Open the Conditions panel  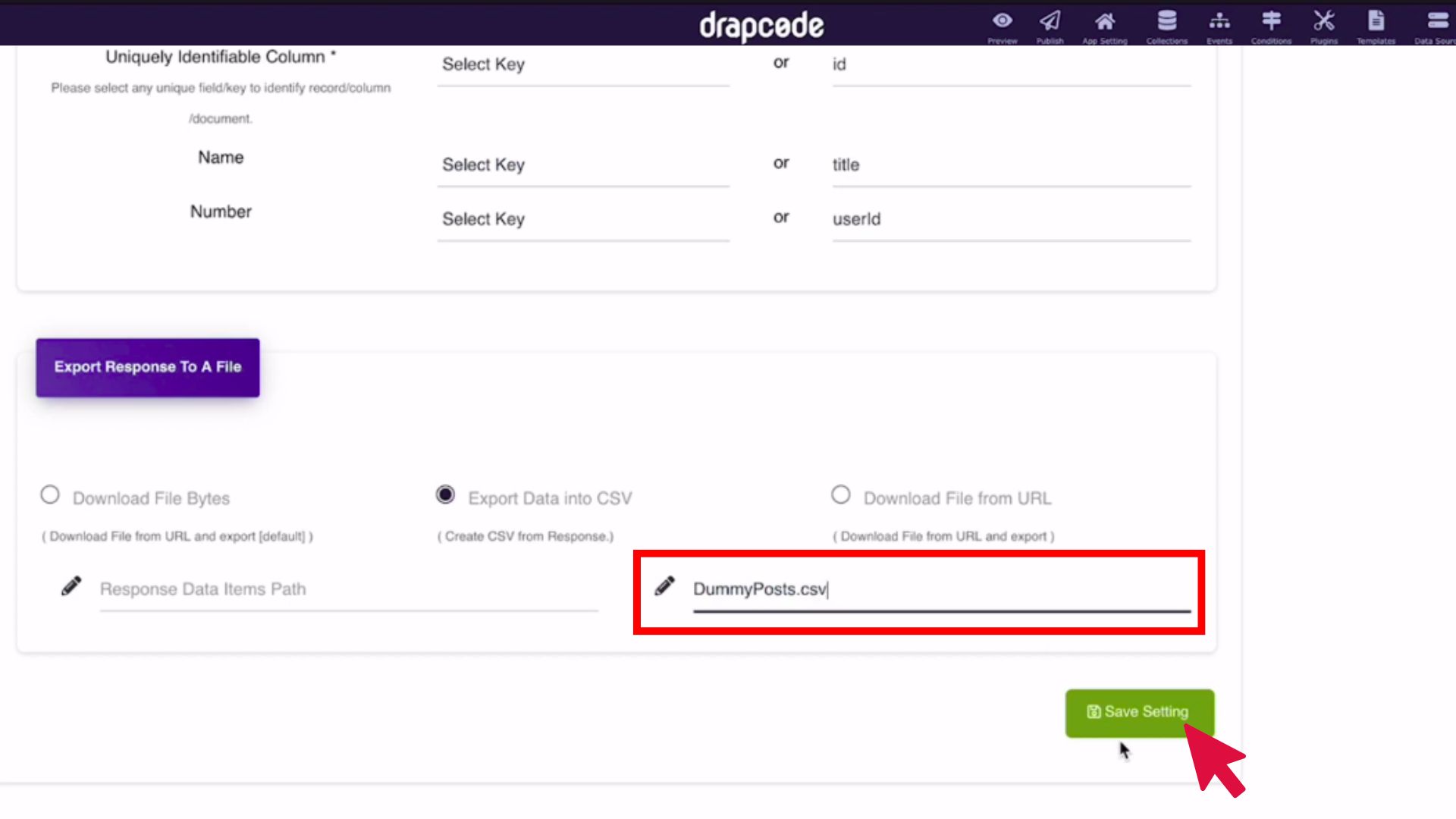click(1270, 25)
